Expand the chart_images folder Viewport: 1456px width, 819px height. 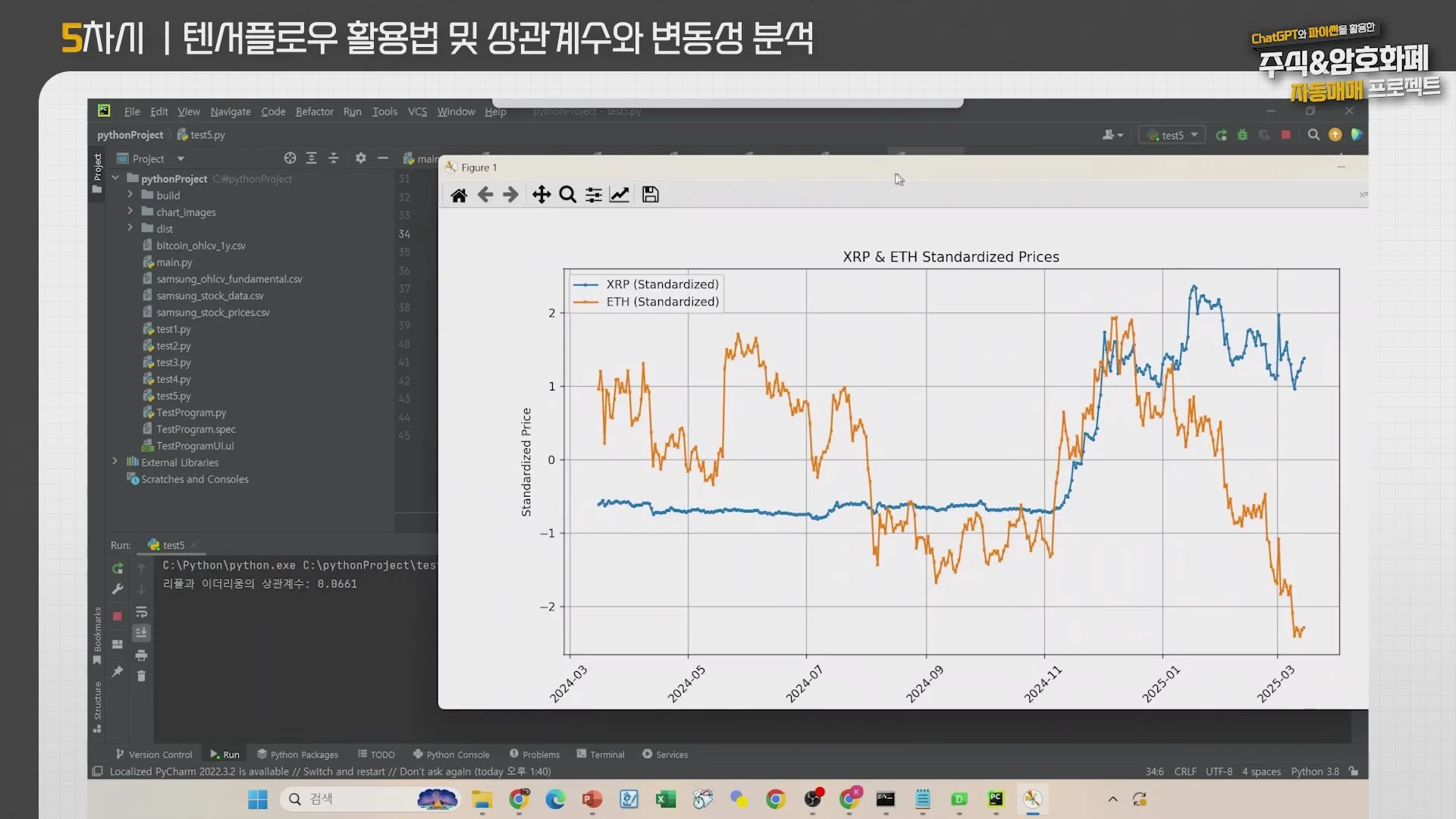130,212
